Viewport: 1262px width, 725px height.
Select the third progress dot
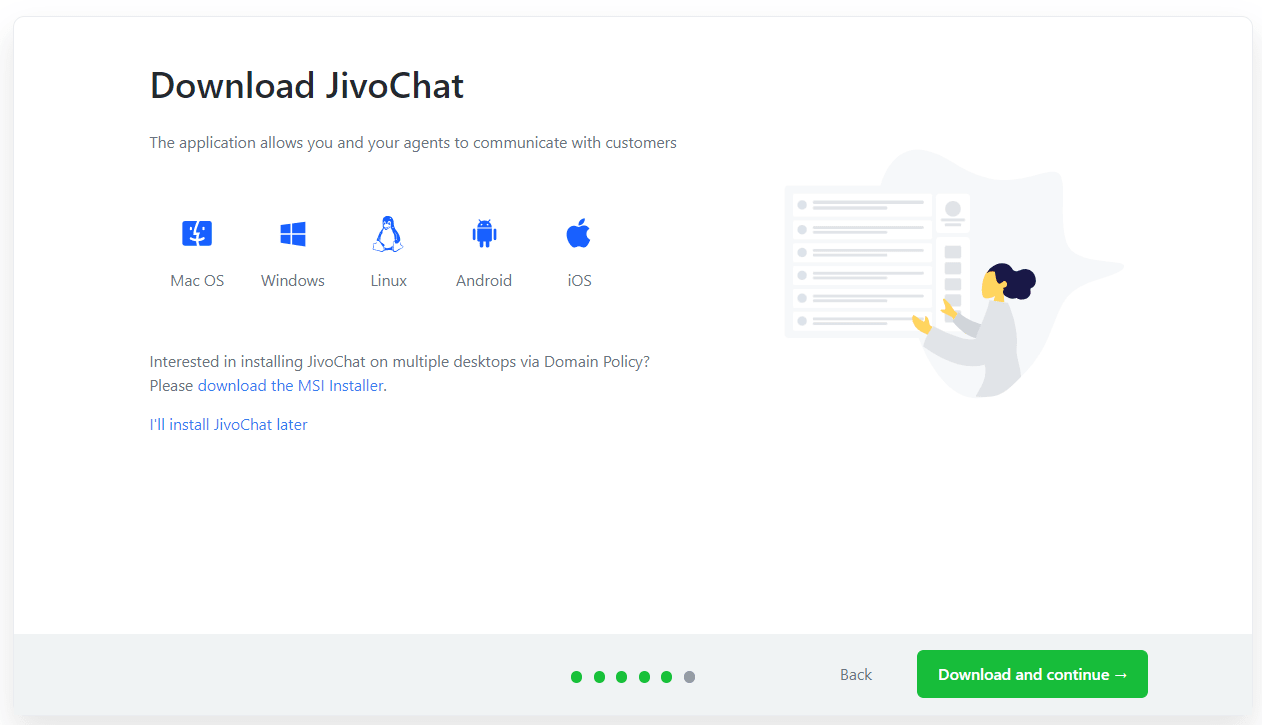622,677
